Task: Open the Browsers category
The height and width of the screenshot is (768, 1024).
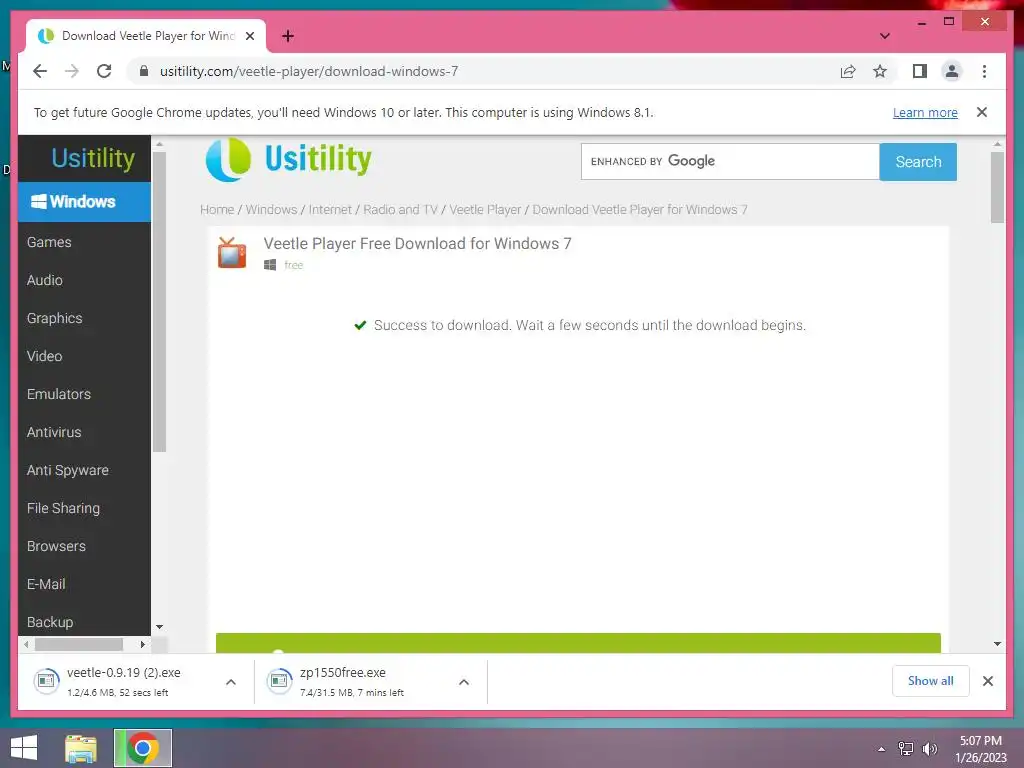Action: coord(56,546)
